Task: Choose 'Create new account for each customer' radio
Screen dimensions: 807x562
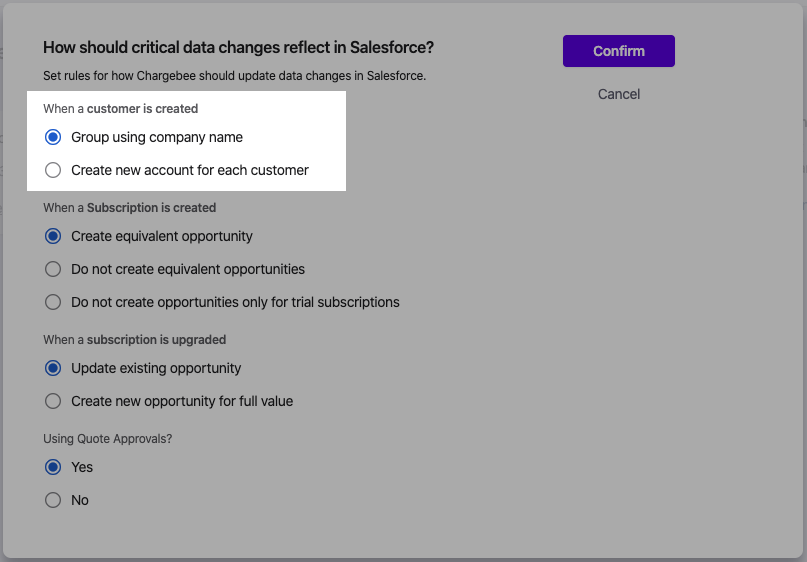Action: click(53, 170)
